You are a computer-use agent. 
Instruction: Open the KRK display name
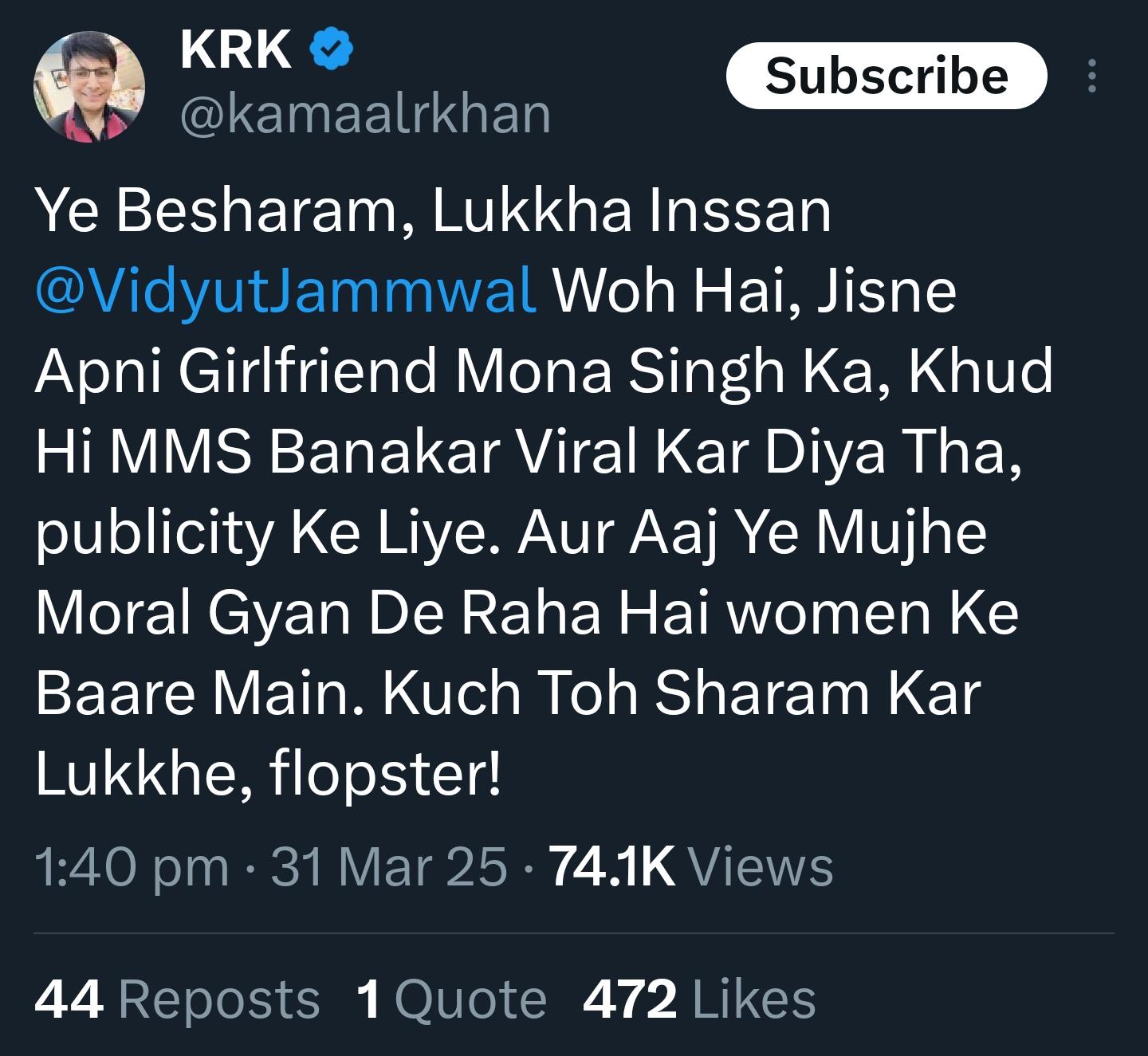point(236,49)
